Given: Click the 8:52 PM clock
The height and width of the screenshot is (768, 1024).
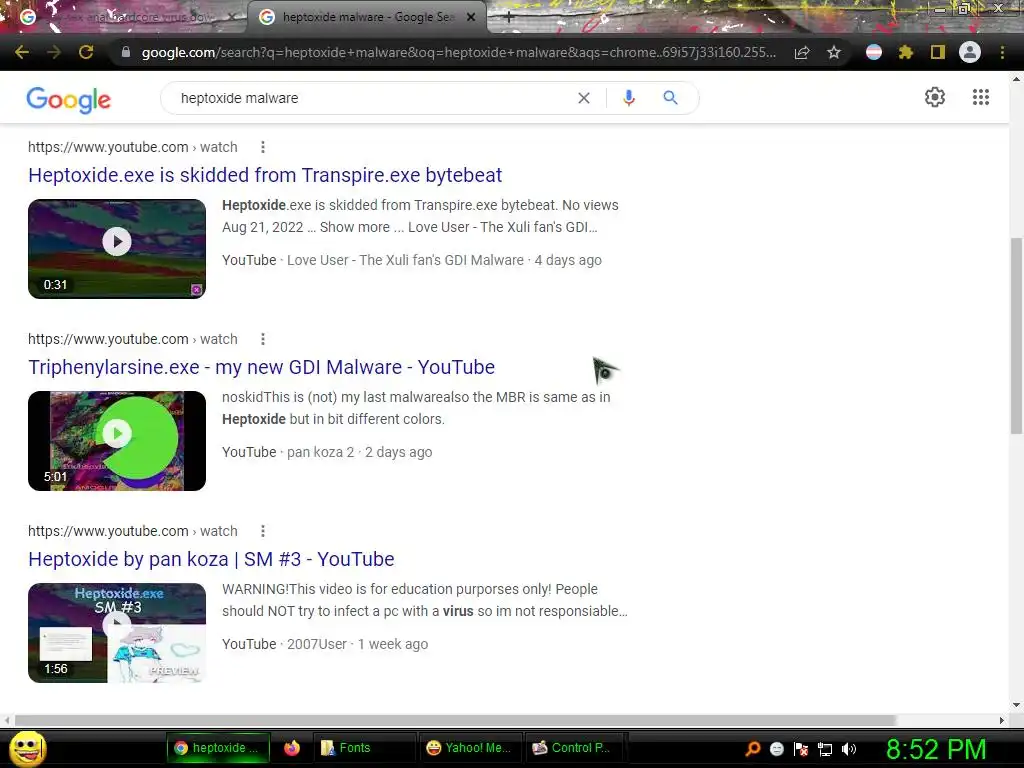Looking at the screenshot, I should (936, 749).
